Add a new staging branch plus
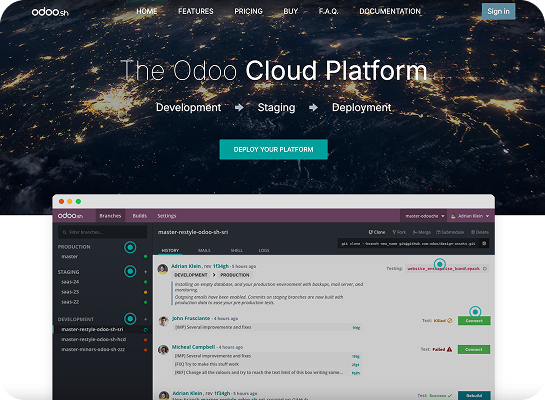 [x=145, y=271]
